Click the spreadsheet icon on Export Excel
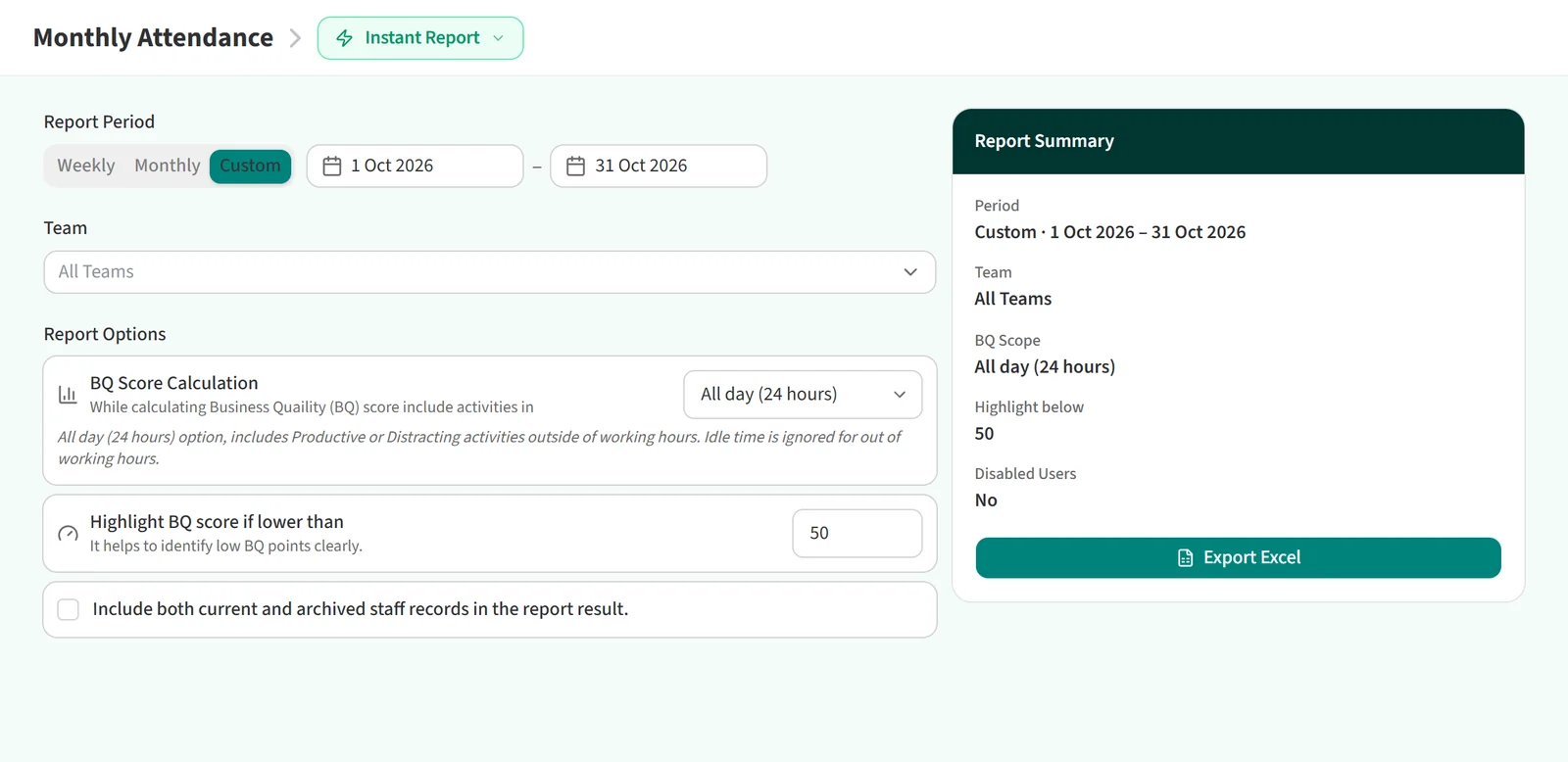1568x762 pixels. pyautogui.click(x=1185, y=558)
